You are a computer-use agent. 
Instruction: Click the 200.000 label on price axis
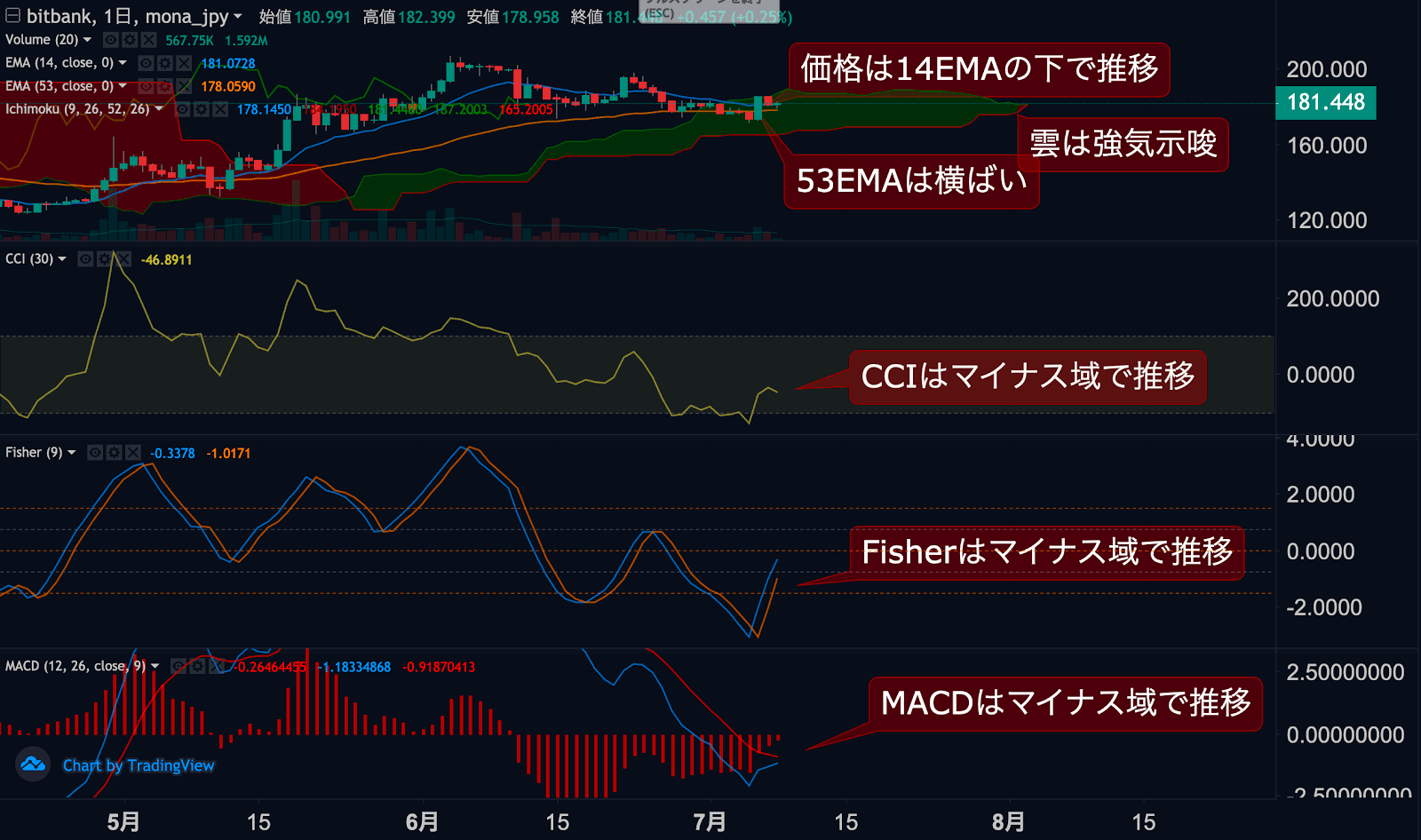(x=1327, y=69)
